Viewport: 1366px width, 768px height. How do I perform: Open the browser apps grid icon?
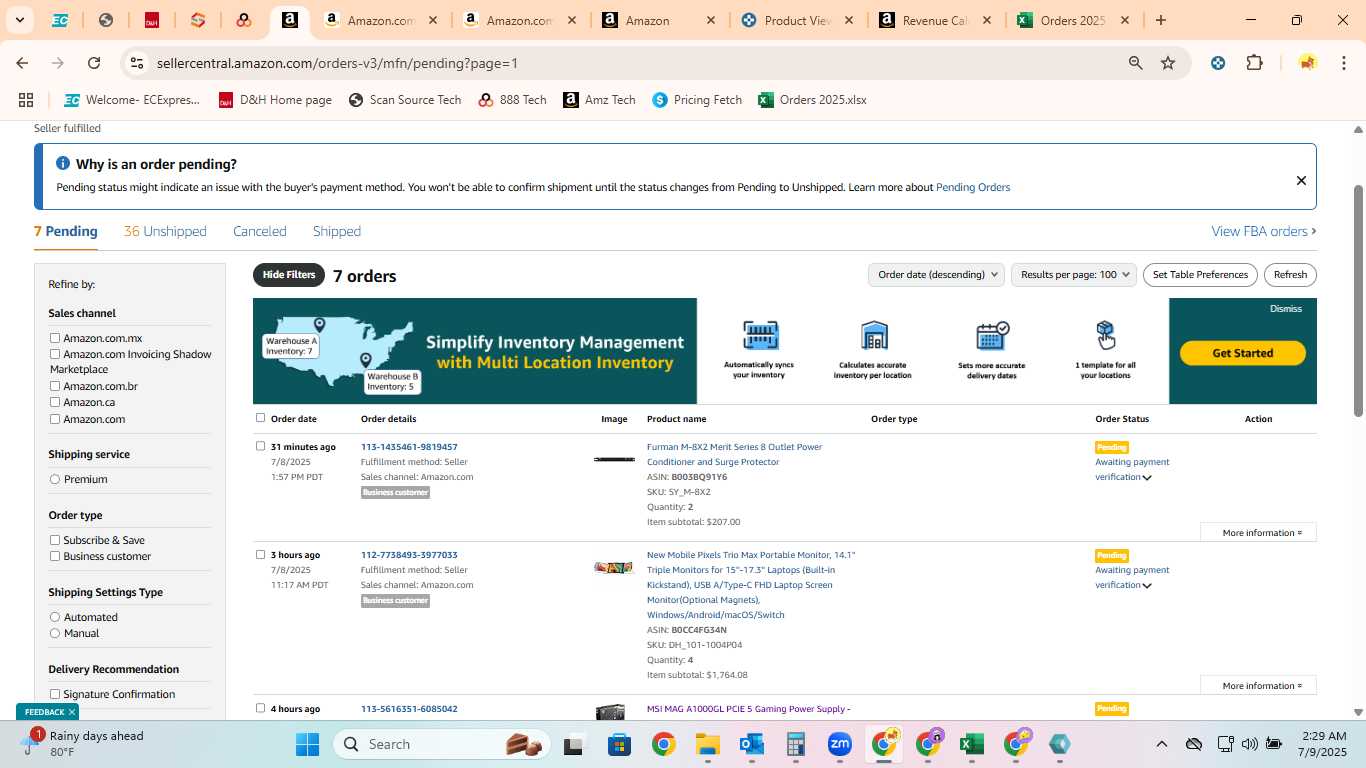[26, 100]
